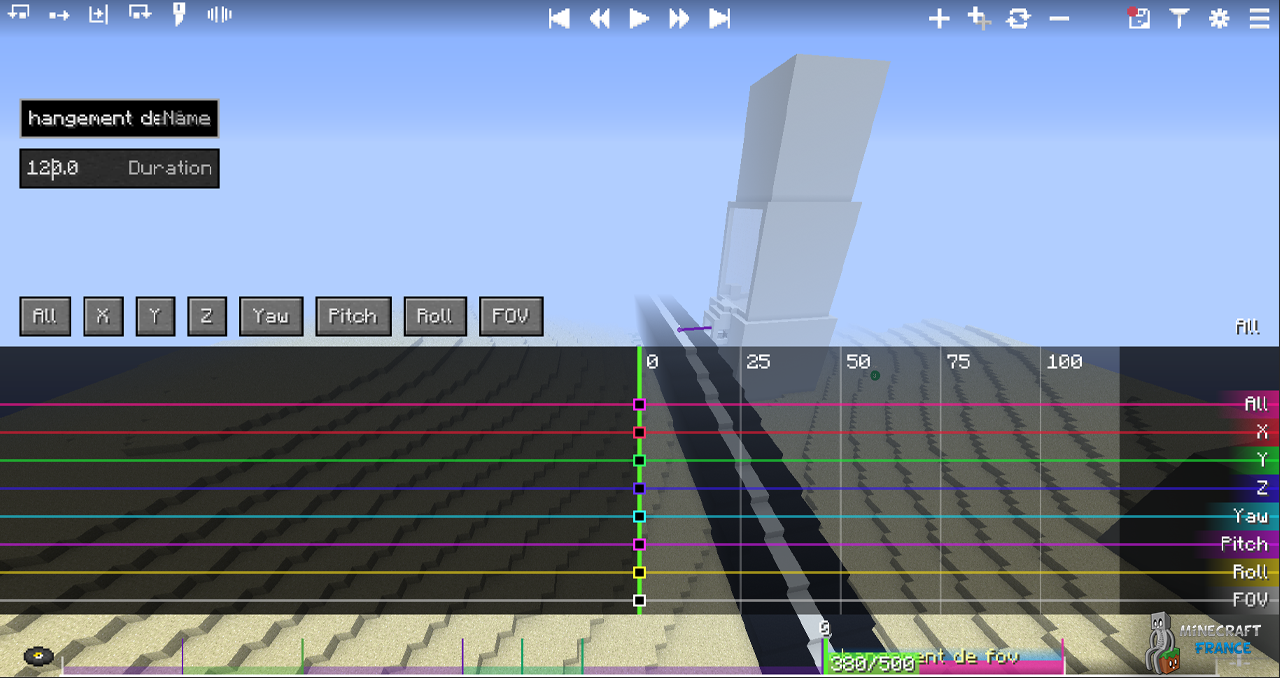The height and width of the screenshot is (678, 1280).
Task: Select the cyan Yaw track keyframe
Action: click(x=640, y=517)
